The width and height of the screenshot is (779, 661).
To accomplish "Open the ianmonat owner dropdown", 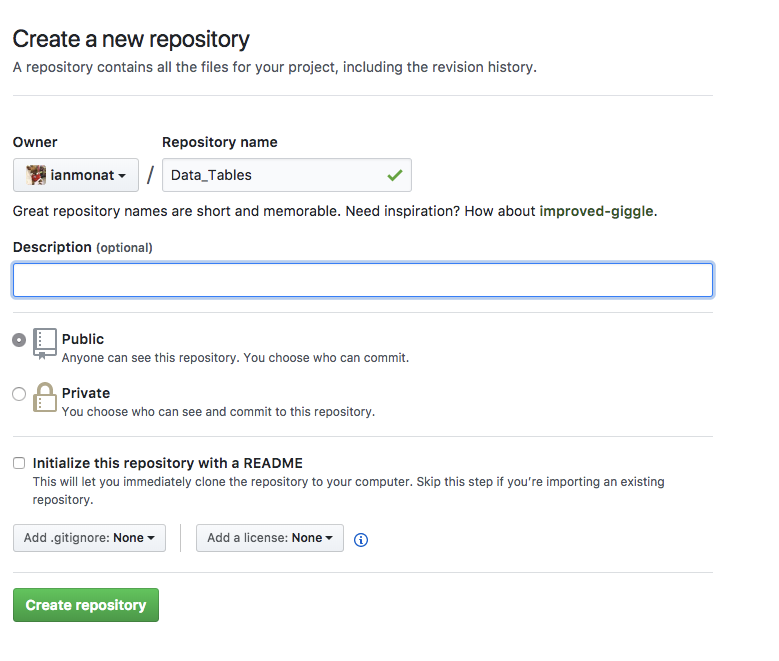I will [76, 175].
